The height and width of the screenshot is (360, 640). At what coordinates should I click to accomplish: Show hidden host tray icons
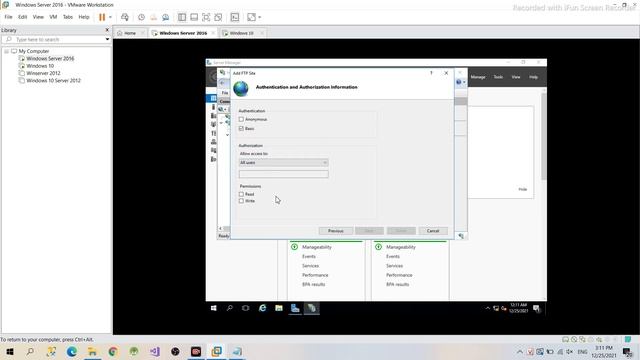coord(520,351)
